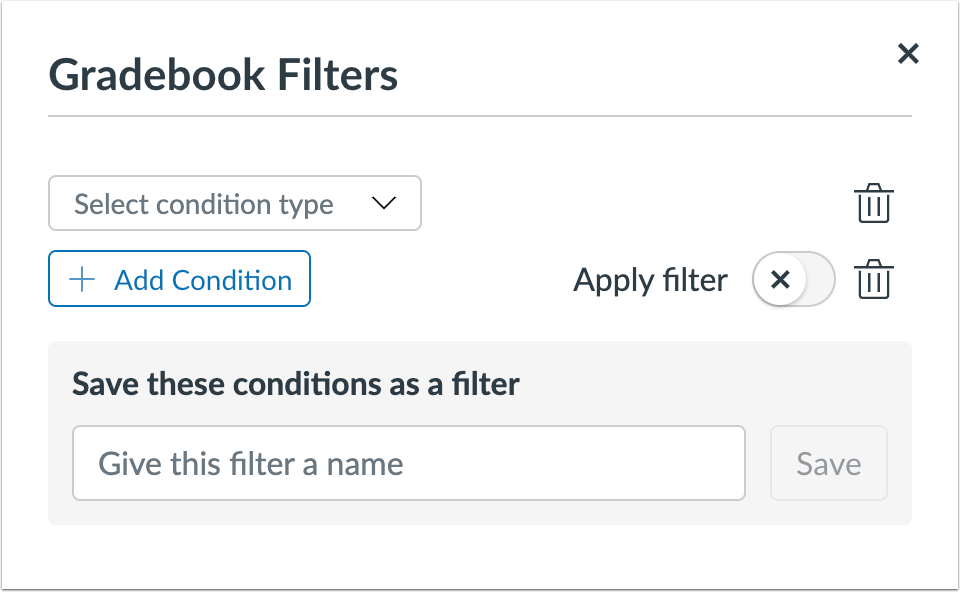Enable the Apply filter toggle
Screen dimensions: 960x592
pos(793,280)
